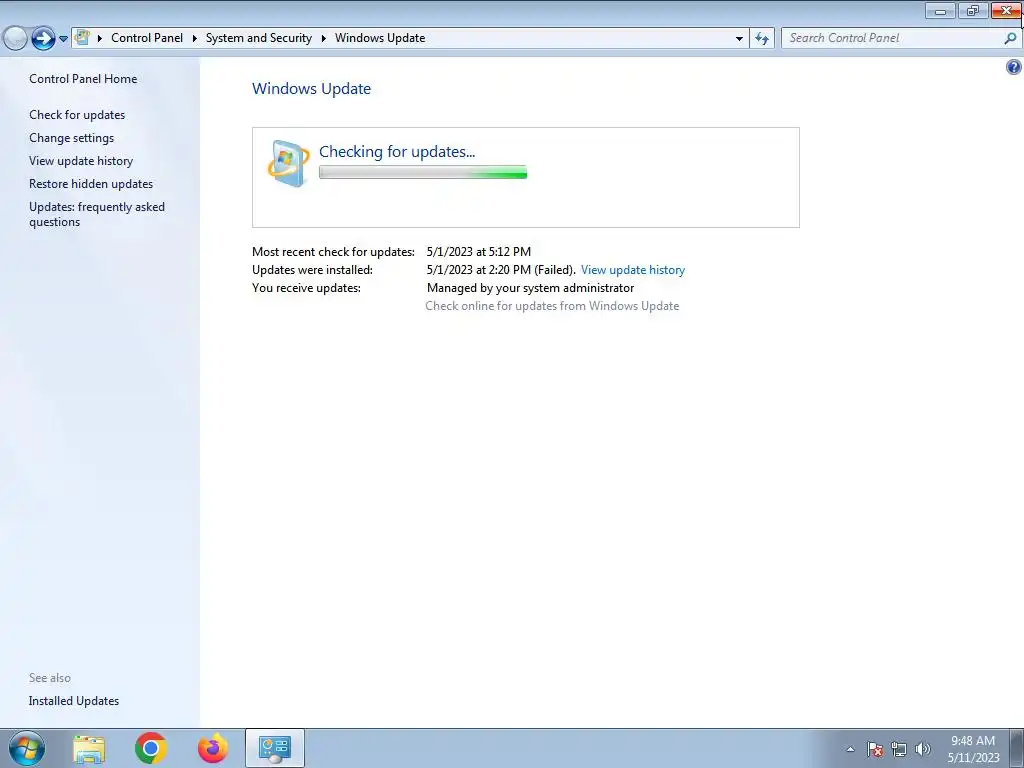Open Updates: frequently asked questions

click(97, 214)
